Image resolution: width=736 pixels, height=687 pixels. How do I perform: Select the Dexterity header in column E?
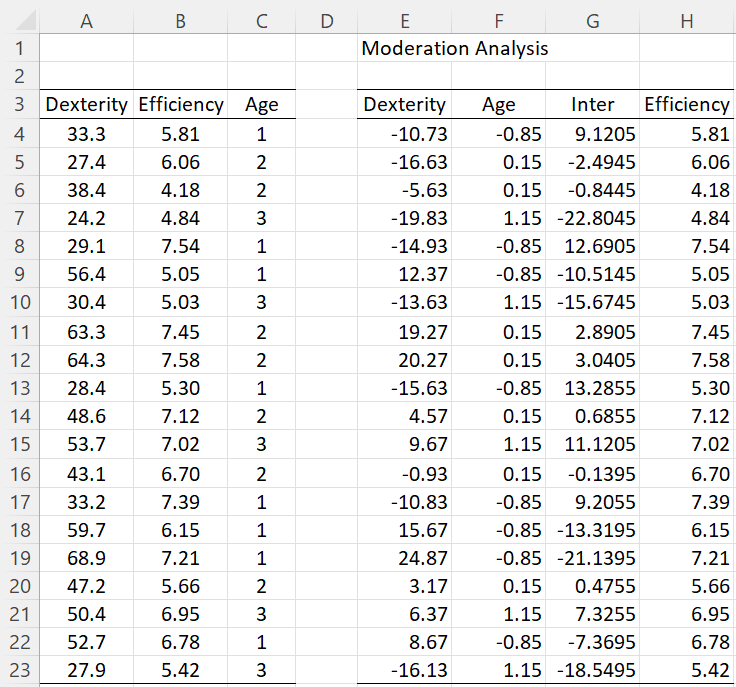click(x=405, y=104)
